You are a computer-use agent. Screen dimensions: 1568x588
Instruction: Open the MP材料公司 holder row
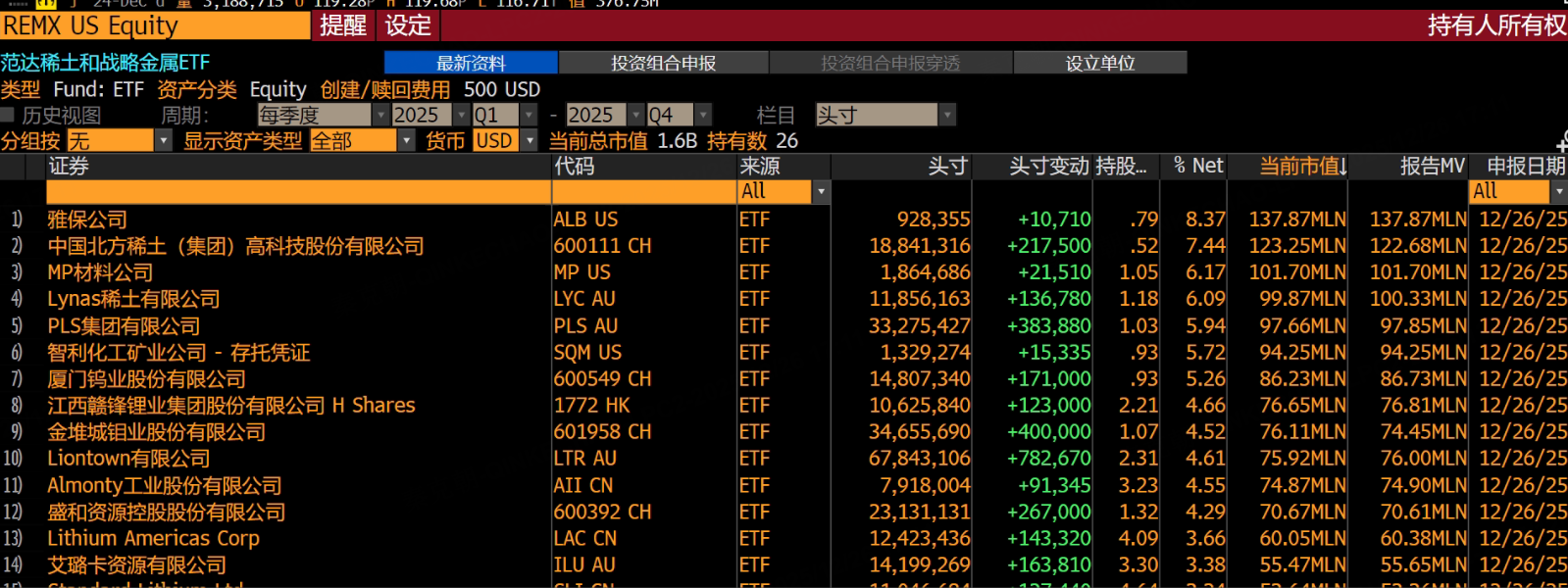tap(100, 272)
